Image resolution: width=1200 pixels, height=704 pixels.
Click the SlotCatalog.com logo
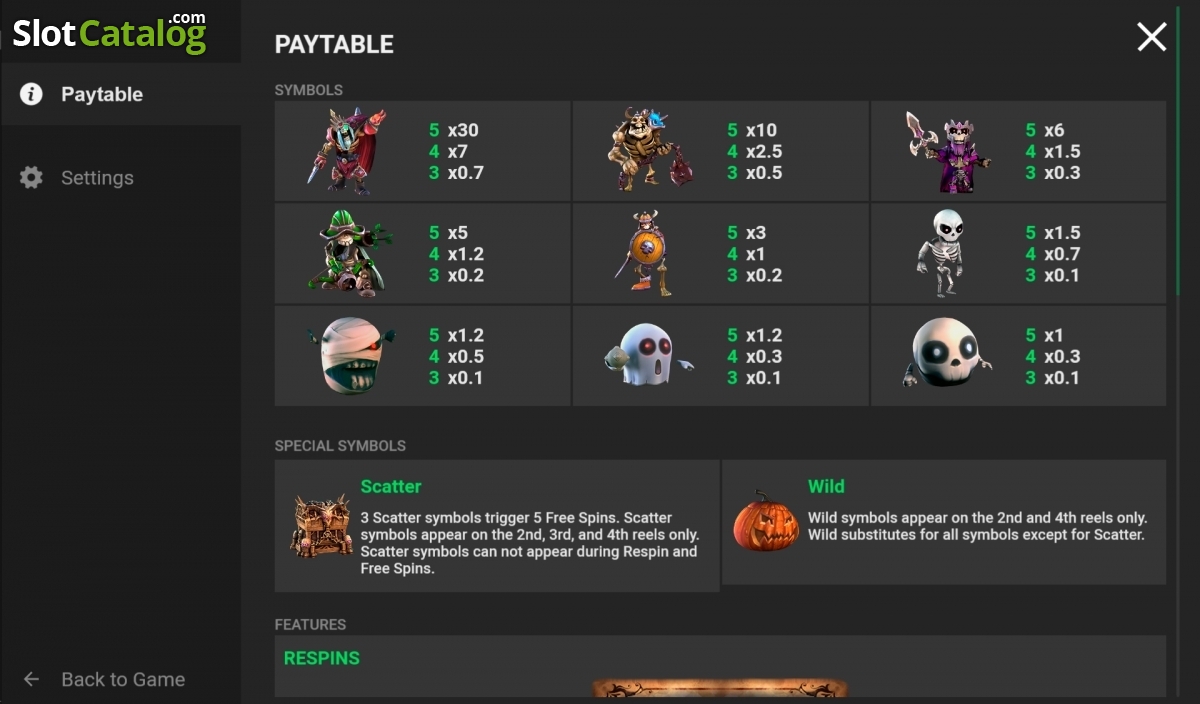point(109,32)
